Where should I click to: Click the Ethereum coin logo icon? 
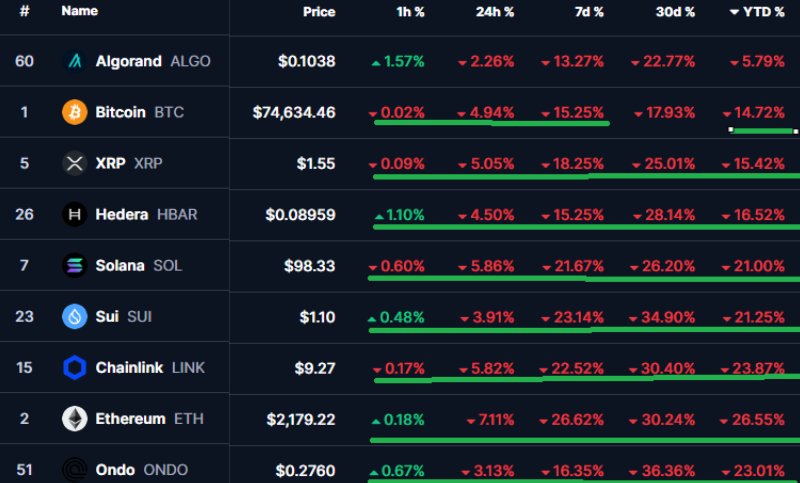point(75,418)
